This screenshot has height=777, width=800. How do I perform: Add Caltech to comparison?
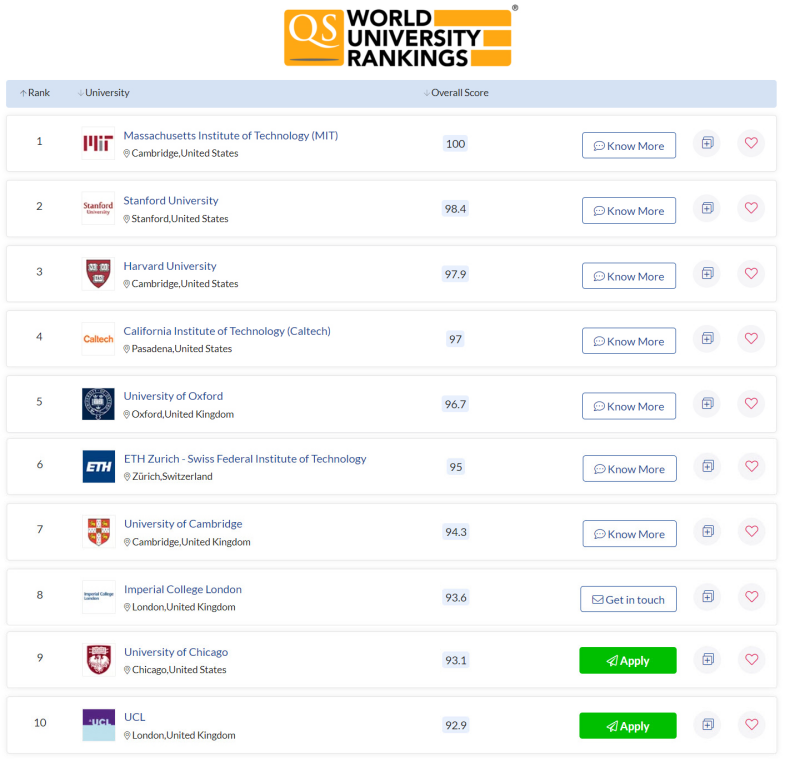click(x=707, y=339)
